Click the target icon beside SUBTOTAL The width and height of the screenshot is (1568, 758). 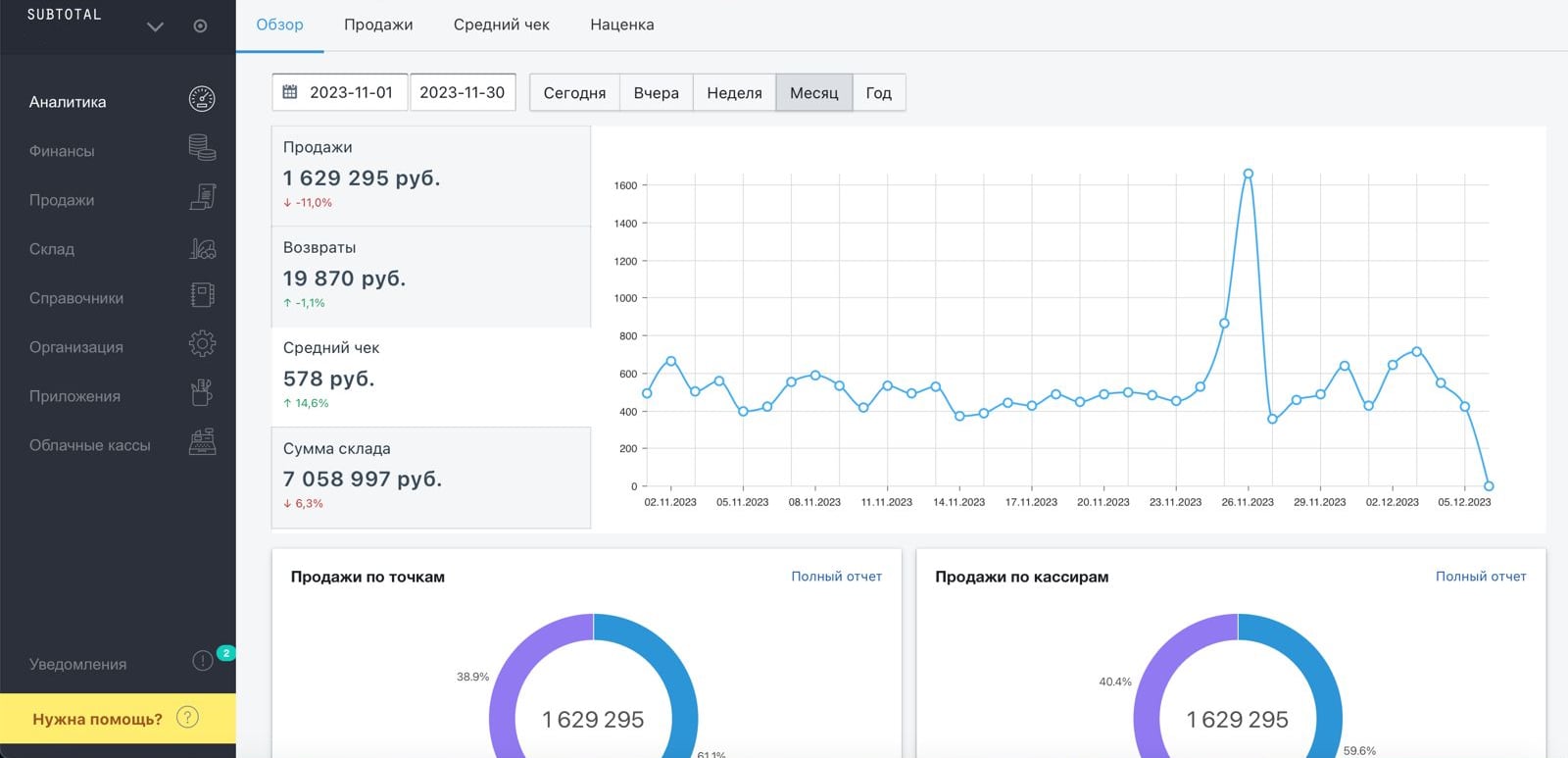pyautogui.click(x=200, y=26)
